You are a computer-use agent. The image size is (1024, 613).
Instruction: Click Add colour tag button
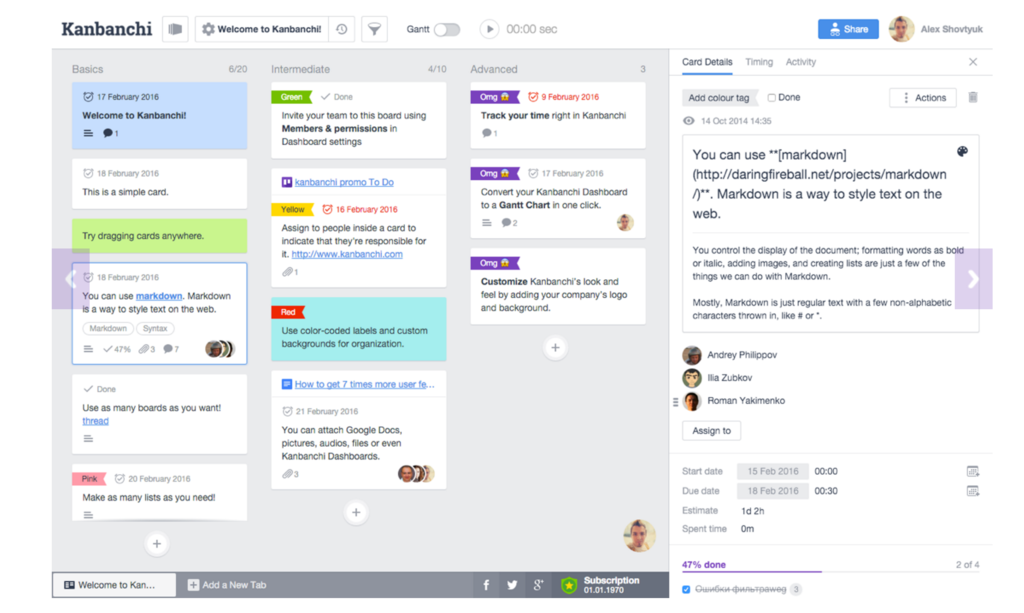point(719,98)
